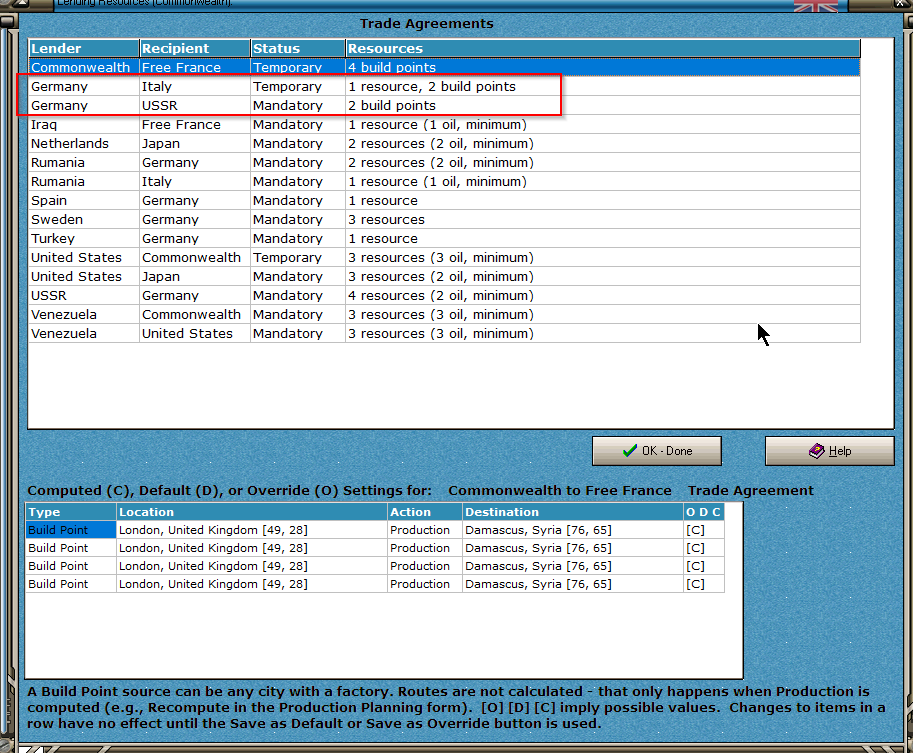Select the Commonwealth to Free France agreement row
This screenshot has width=913, height=753.
click(x=444, y=68)
